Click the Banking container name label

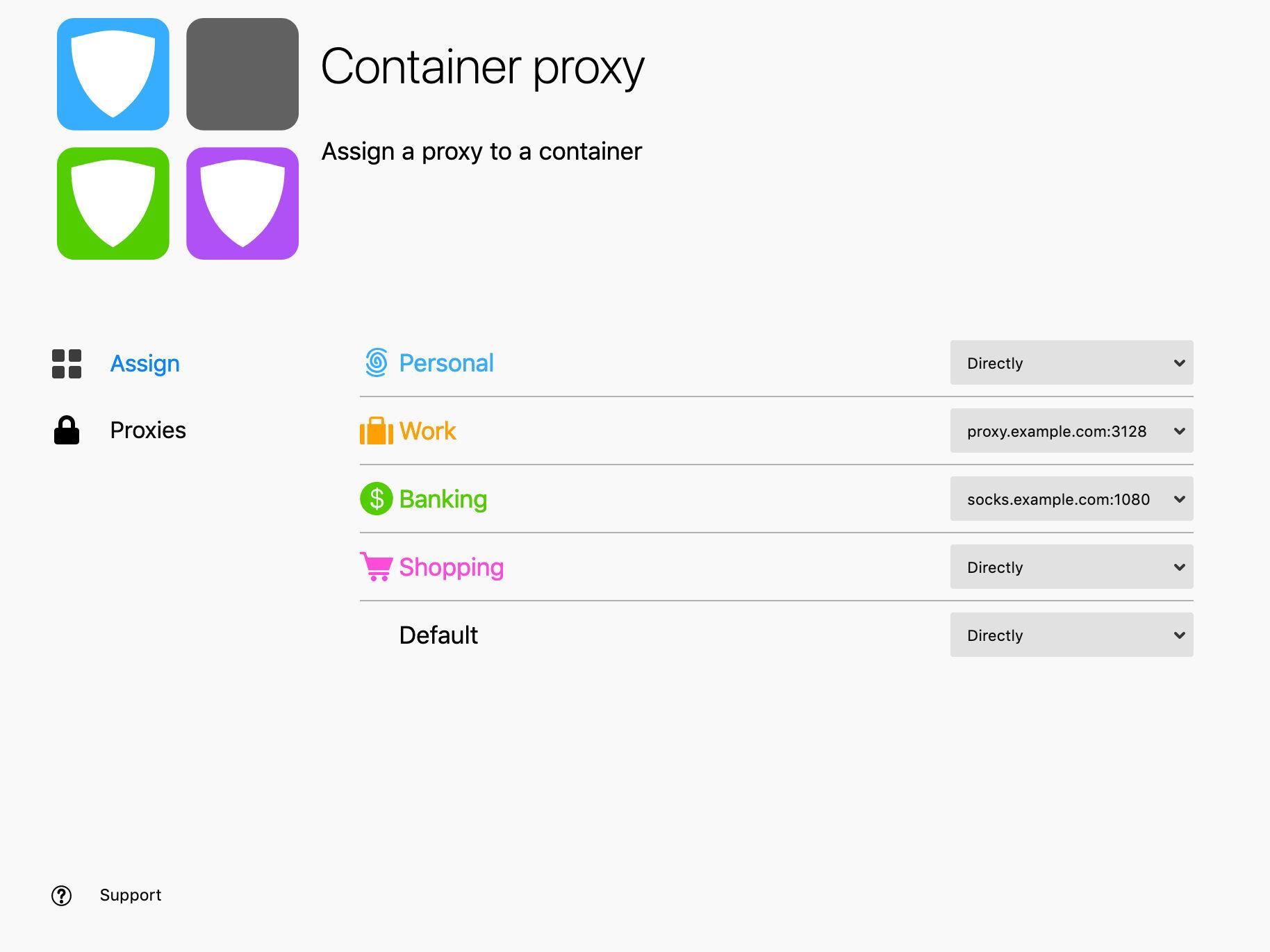point(443,499)
